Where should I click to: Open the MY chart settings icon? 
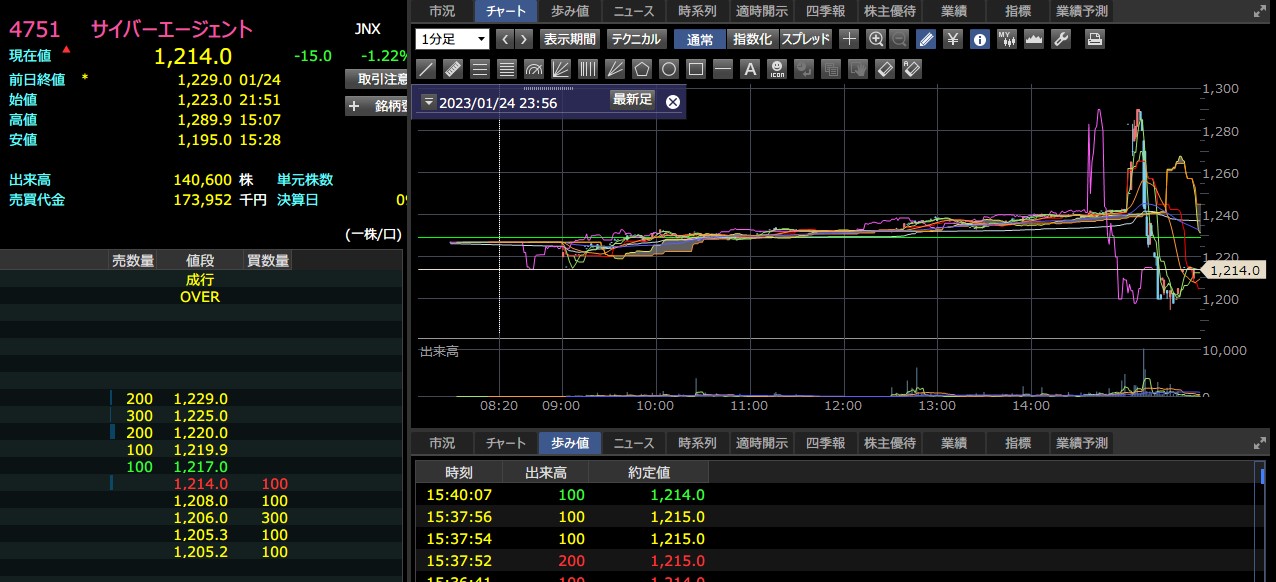pos(1007,39)
